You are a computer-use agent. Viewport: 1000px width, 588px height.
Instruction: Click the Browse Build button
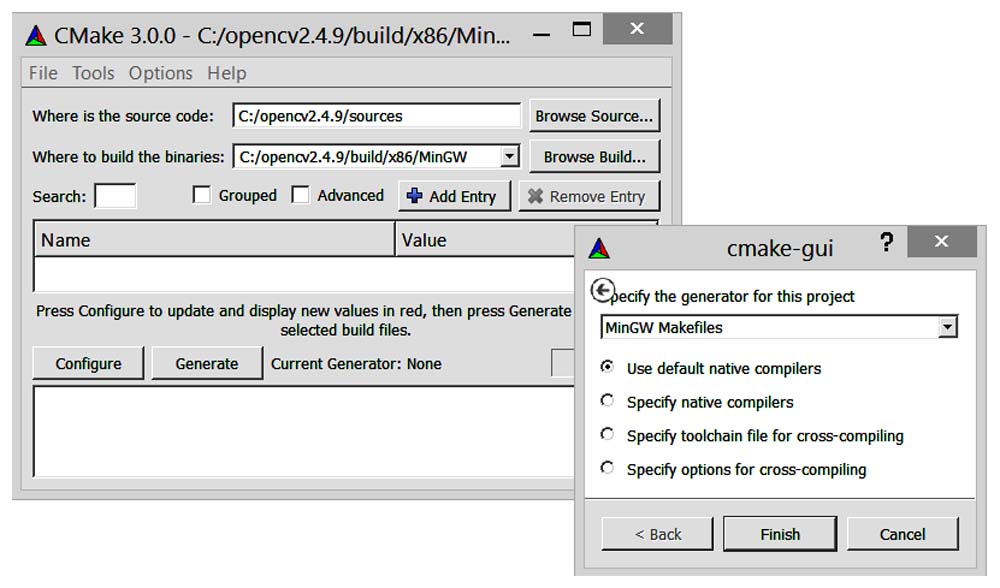tap(594, 157)
